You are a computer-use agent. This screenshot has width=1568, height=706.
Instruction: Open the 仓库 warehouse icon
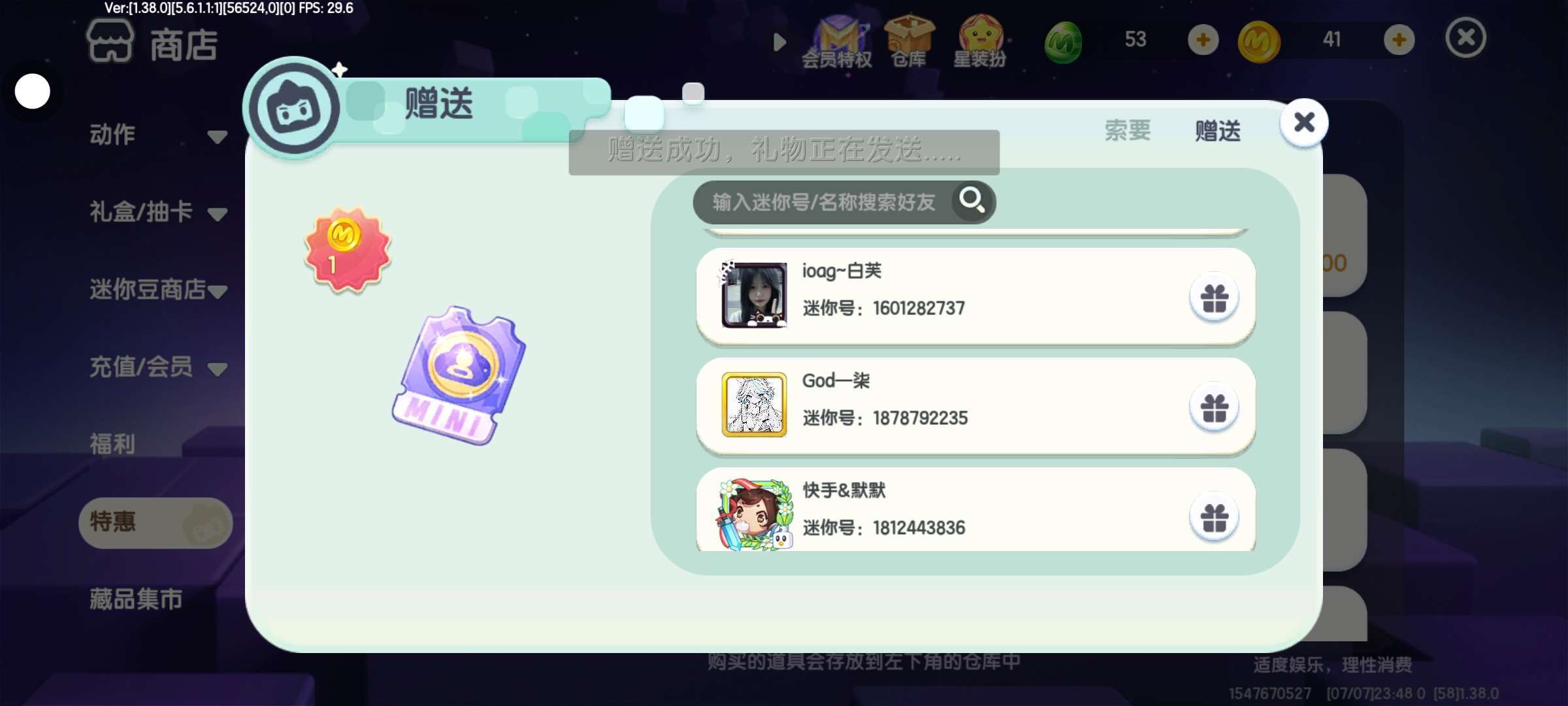coord(909,42)
